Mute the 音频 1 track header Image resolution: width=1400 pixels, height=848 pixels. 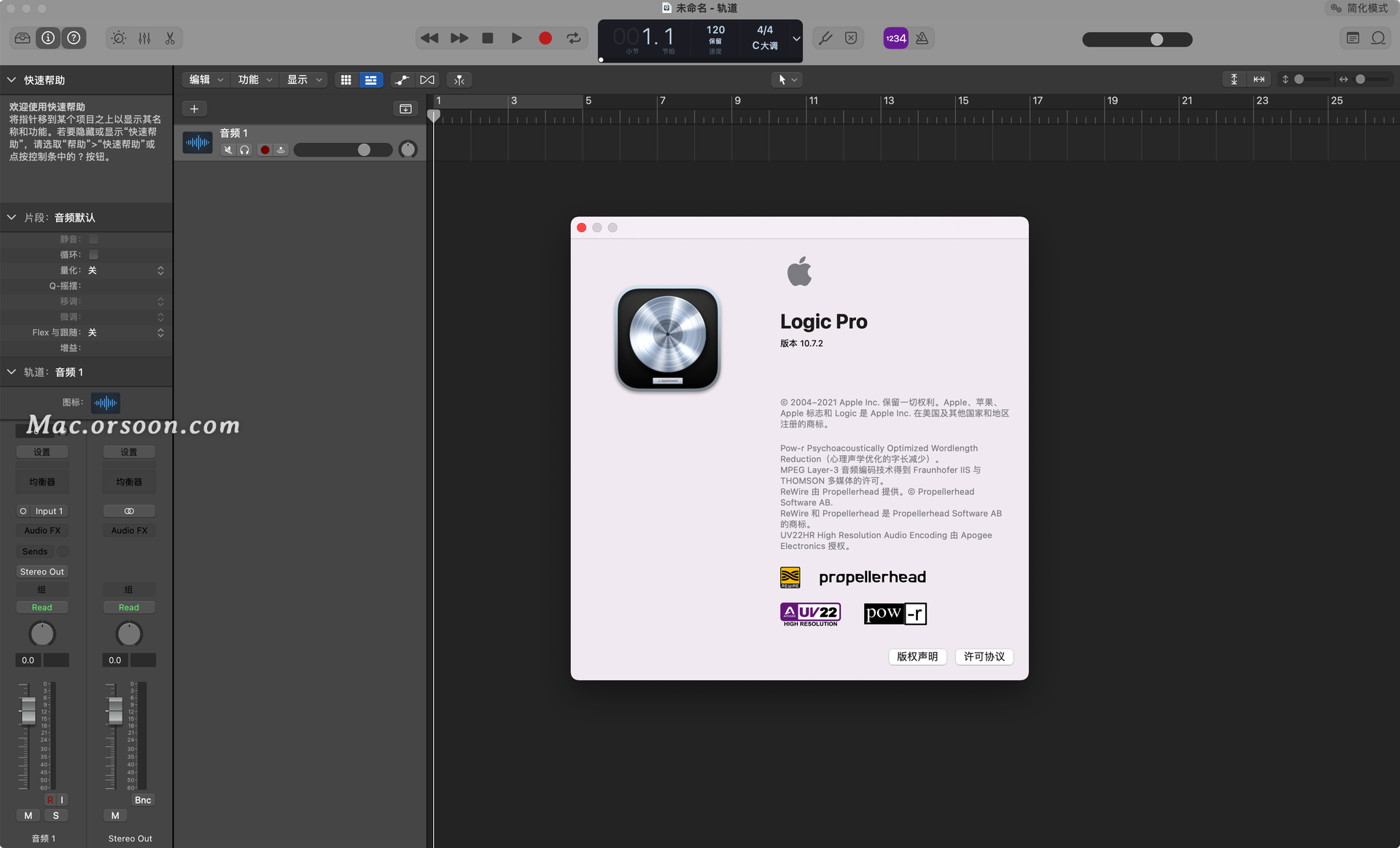click(x=228, y=149)
